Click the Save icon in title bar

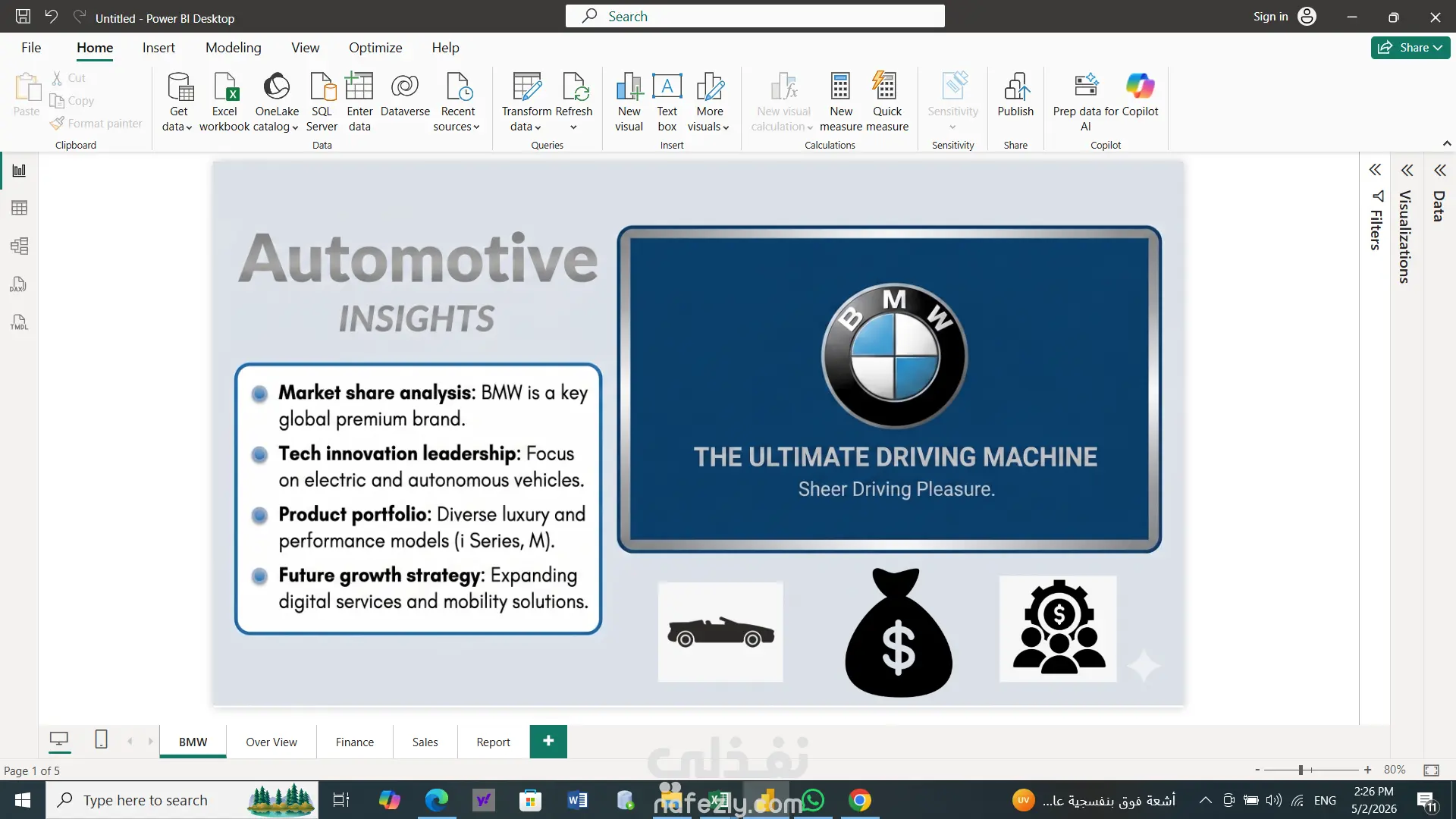coord(23,17)
